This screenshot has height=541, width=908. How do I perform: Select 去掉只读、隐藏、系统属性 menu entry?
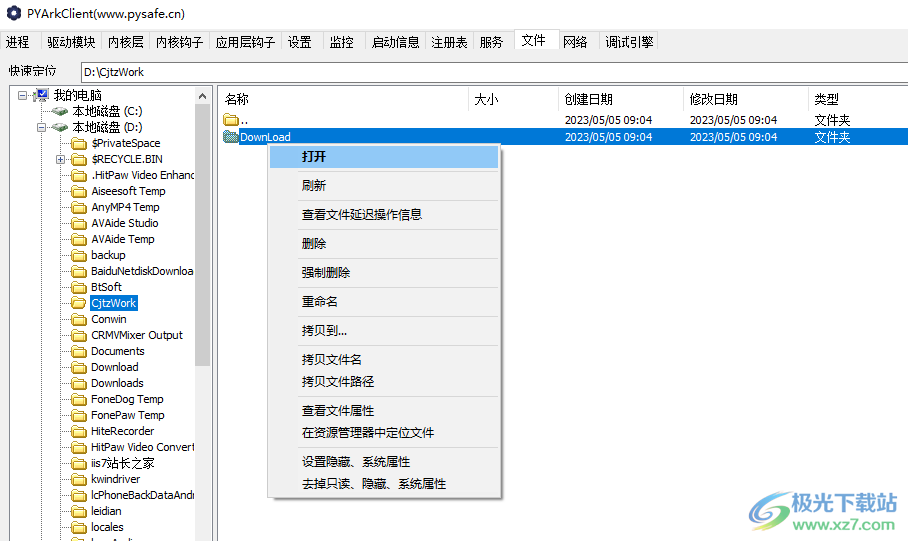(384, 484)
